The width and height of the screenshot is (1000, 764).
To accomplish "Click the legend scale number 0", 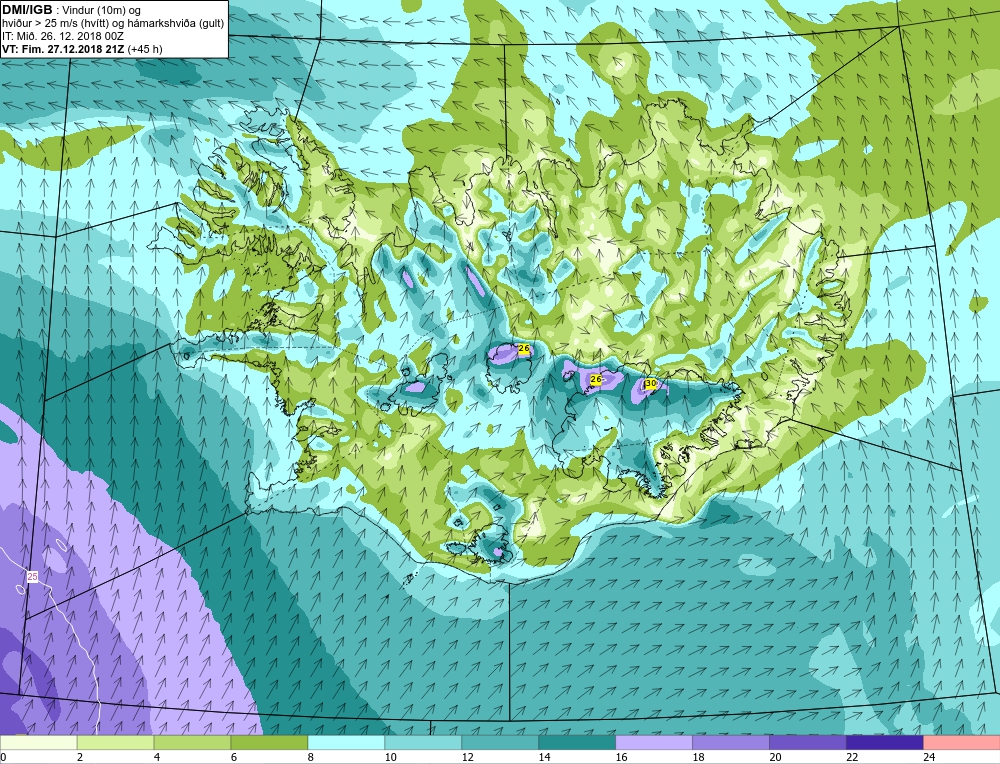I will pyautogui.click(x=3, y=757).
